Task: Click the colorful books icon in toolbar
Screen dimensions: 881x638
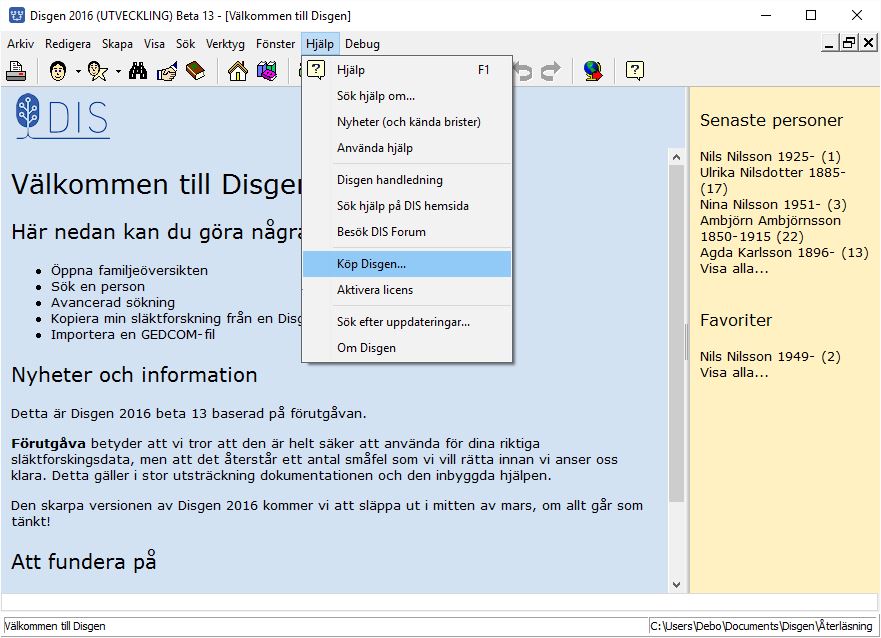Action: [267, 71]
